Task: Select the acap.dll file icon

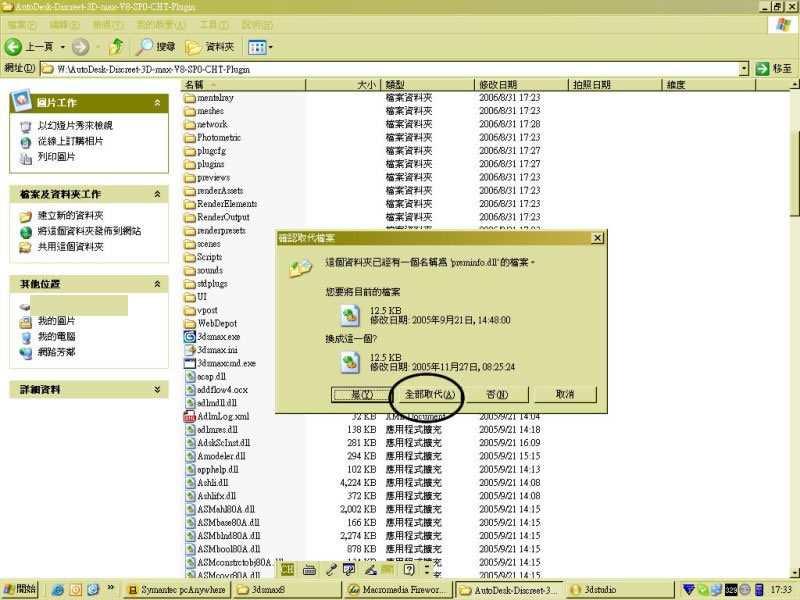Action: (190, 377)
